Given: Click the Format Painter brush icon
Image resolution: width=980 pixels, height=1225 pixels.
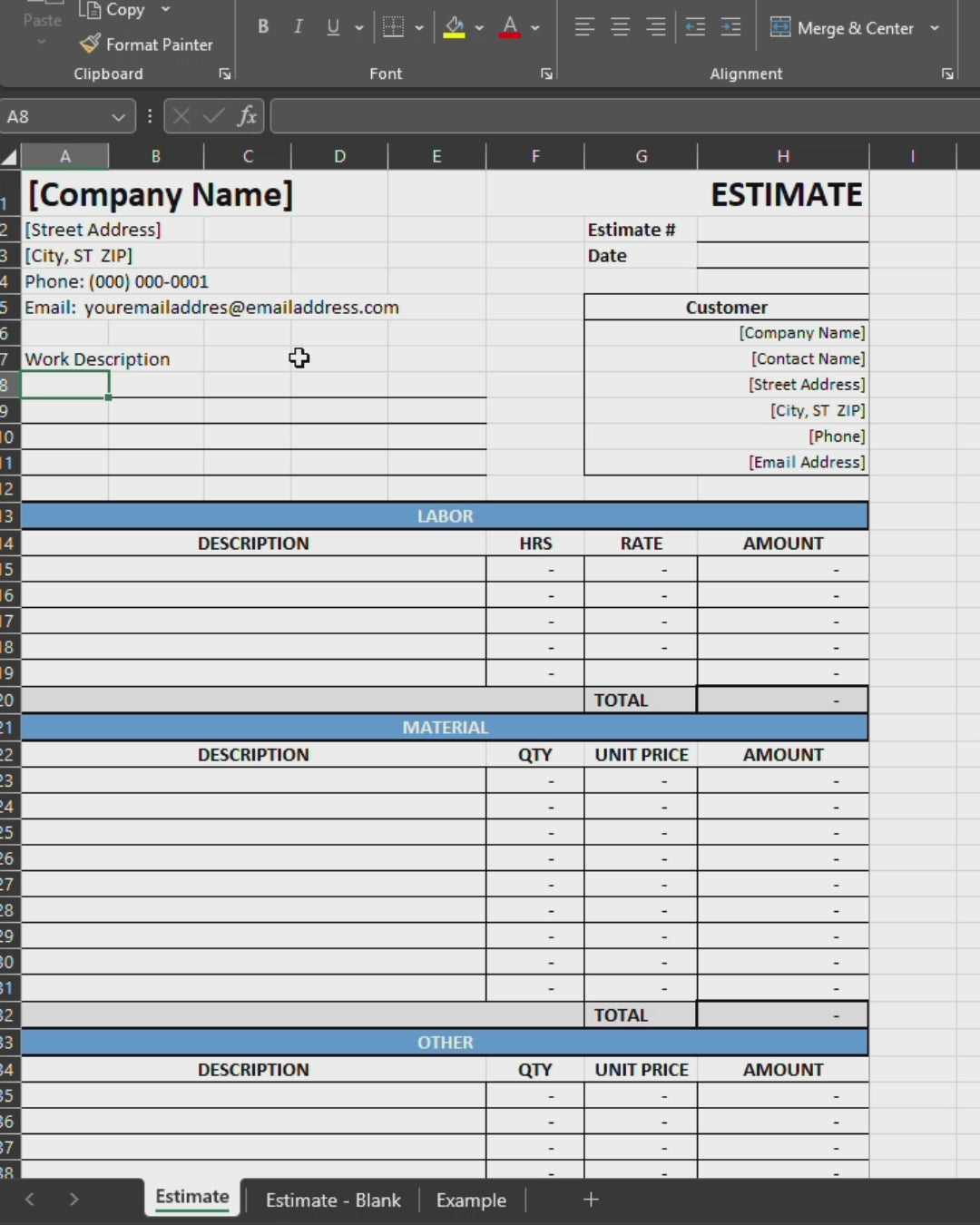Looking at the screenshot, I should click(90, 44).
